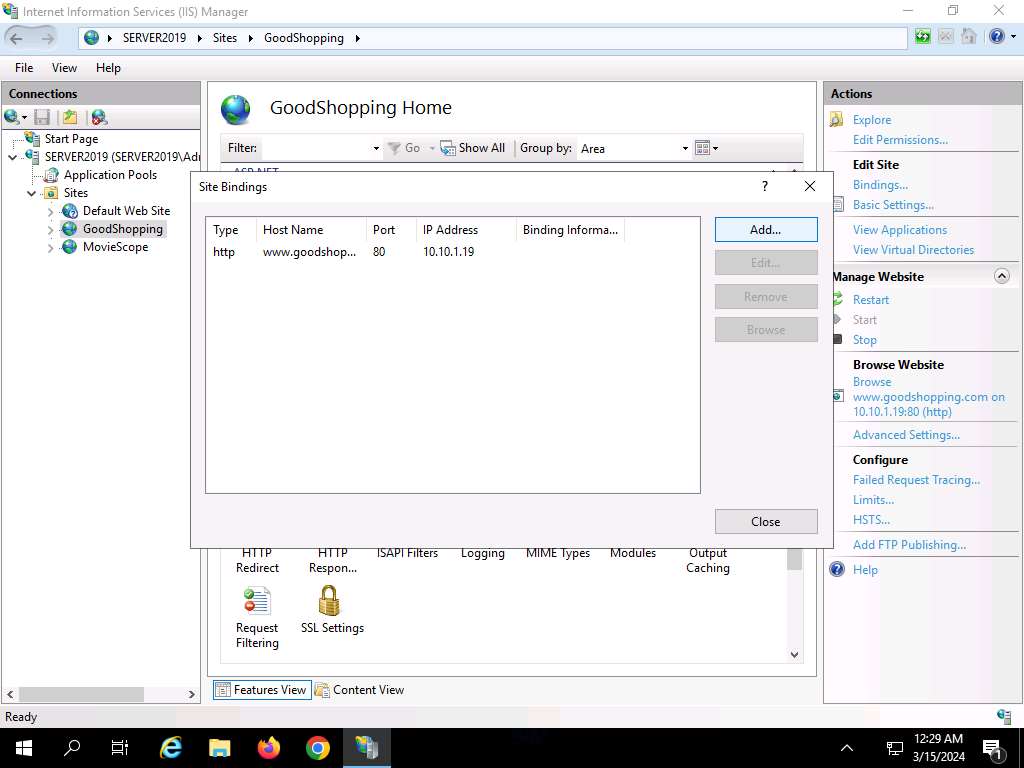Click the Filter text input field
Screen dimensions: 1024x768
(x=315, y=148)
